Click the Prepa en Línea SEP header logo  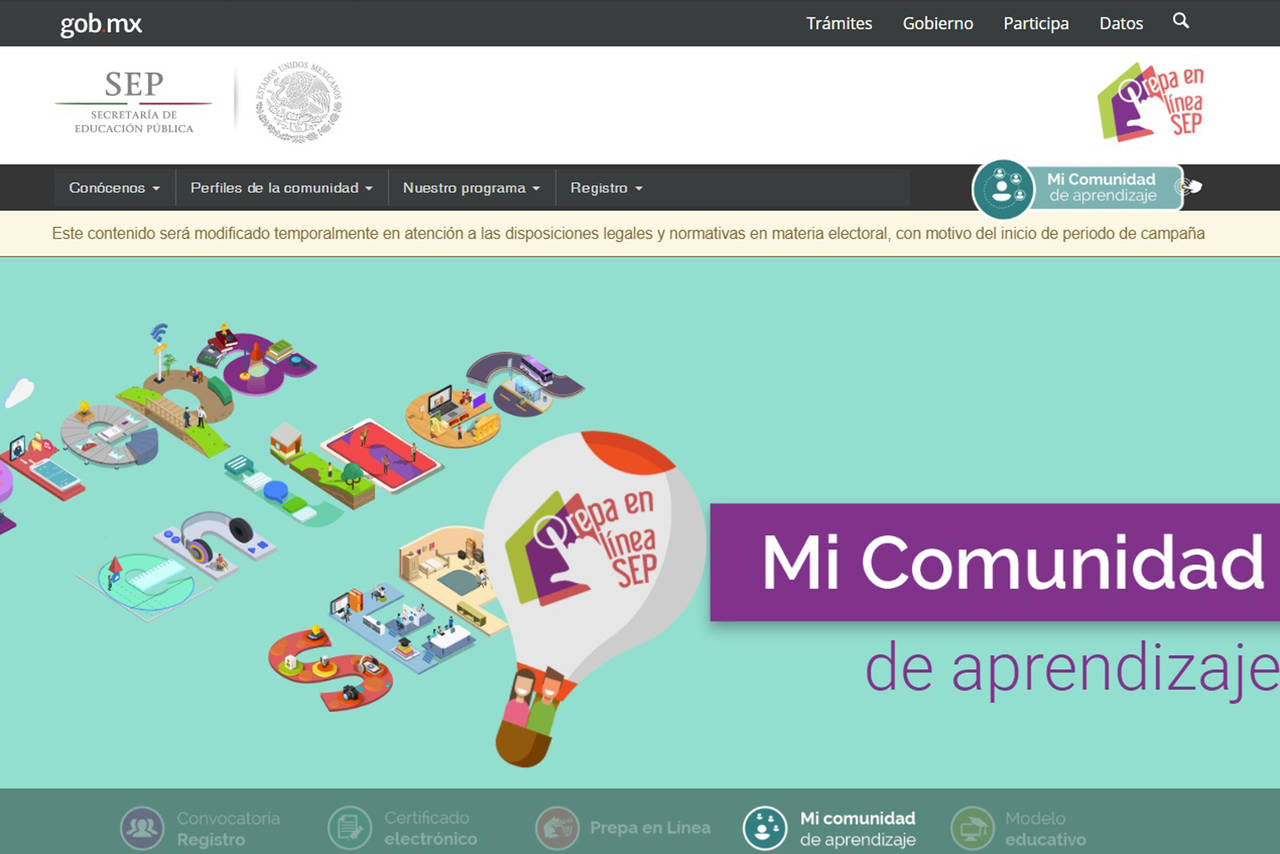tap(1151, 102)
